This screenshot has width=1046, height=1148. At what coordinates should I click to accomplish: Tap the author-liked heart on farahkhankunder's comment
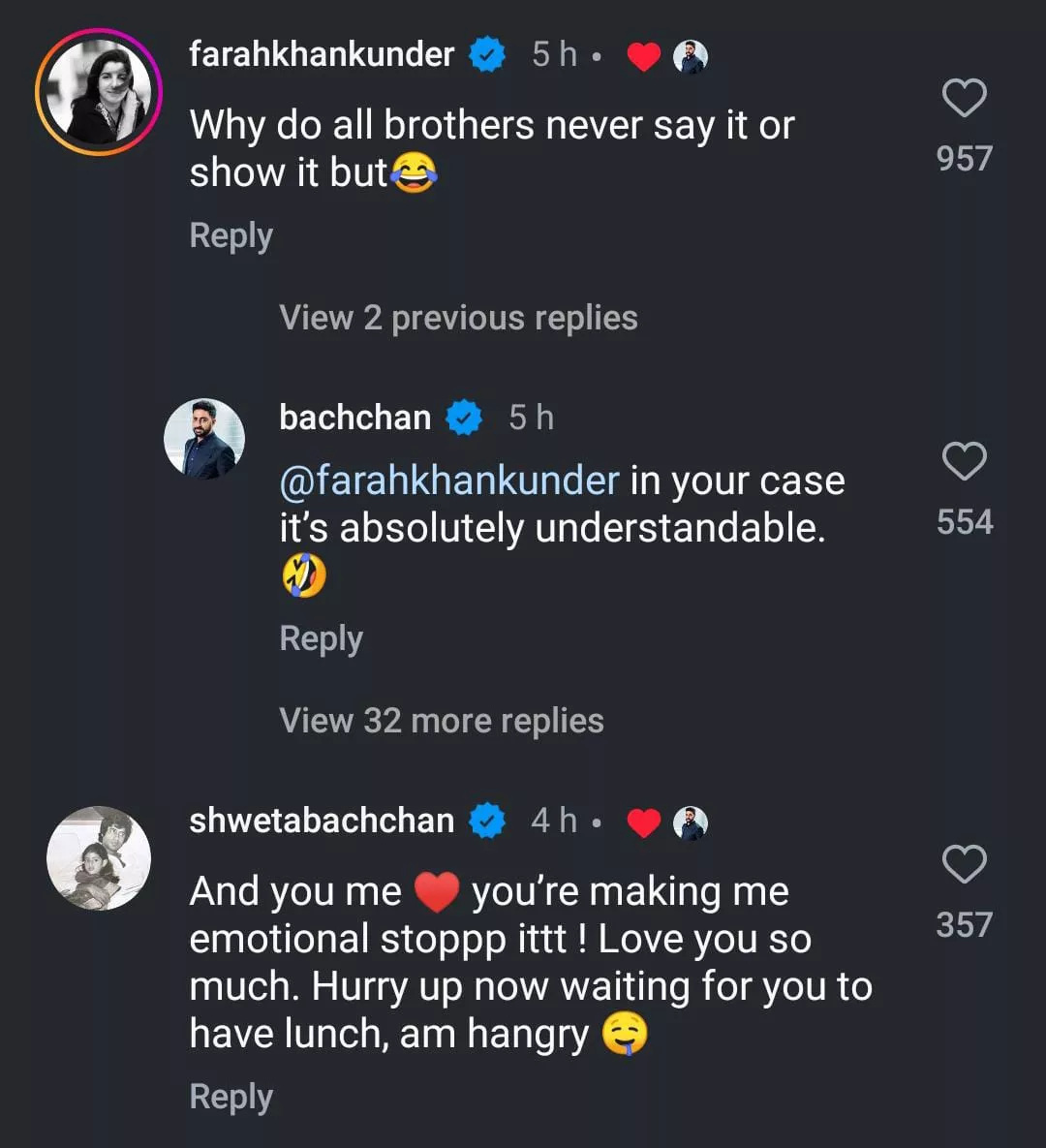(643, 57)
